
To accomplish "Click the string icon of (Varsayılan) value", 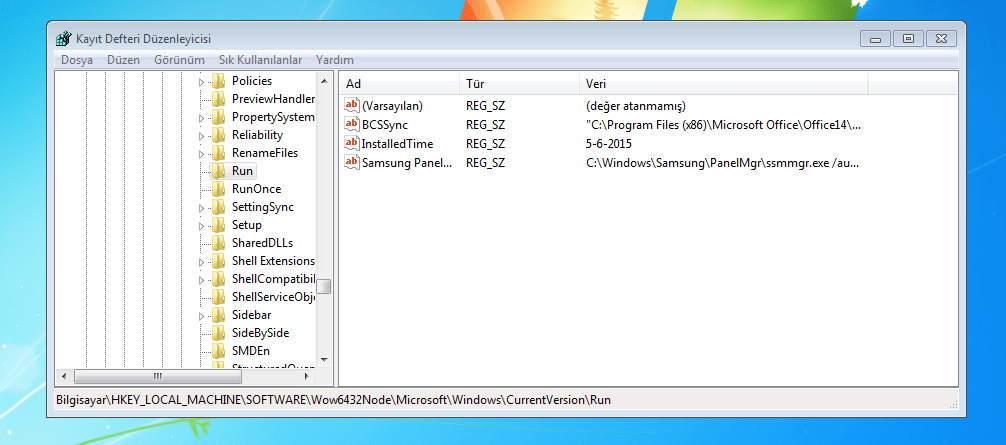I will click(x=352, y=105).
